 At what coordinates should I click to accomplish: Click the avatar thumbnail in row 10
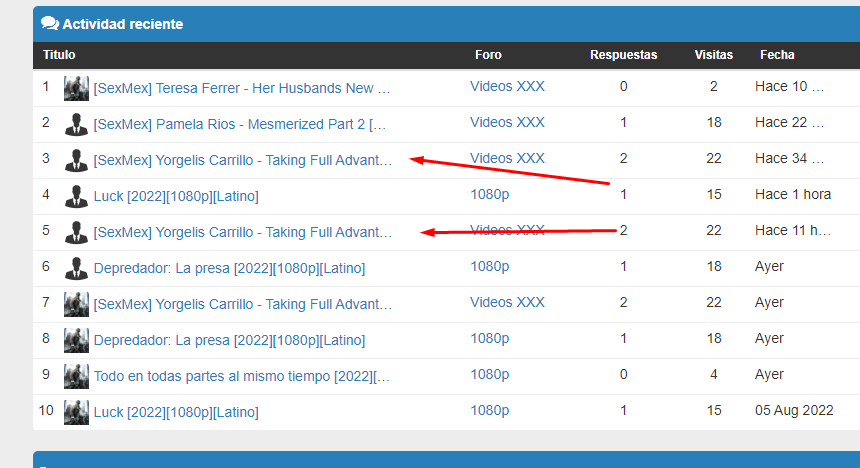[x=76, y=412]
